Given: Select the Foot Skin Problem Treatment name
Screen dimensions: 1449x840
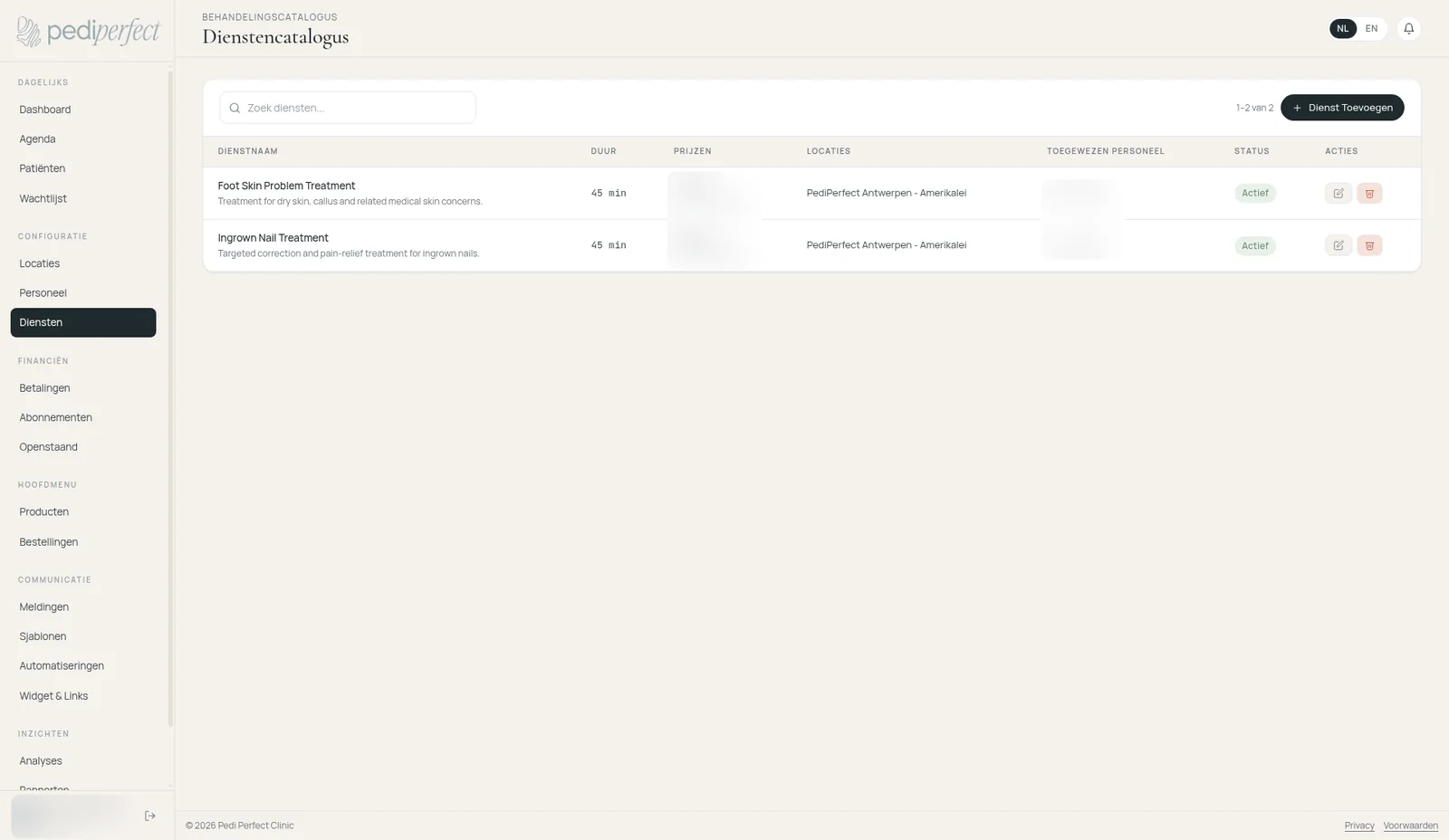Looking at the screenshot, I should tap(286, 186).
